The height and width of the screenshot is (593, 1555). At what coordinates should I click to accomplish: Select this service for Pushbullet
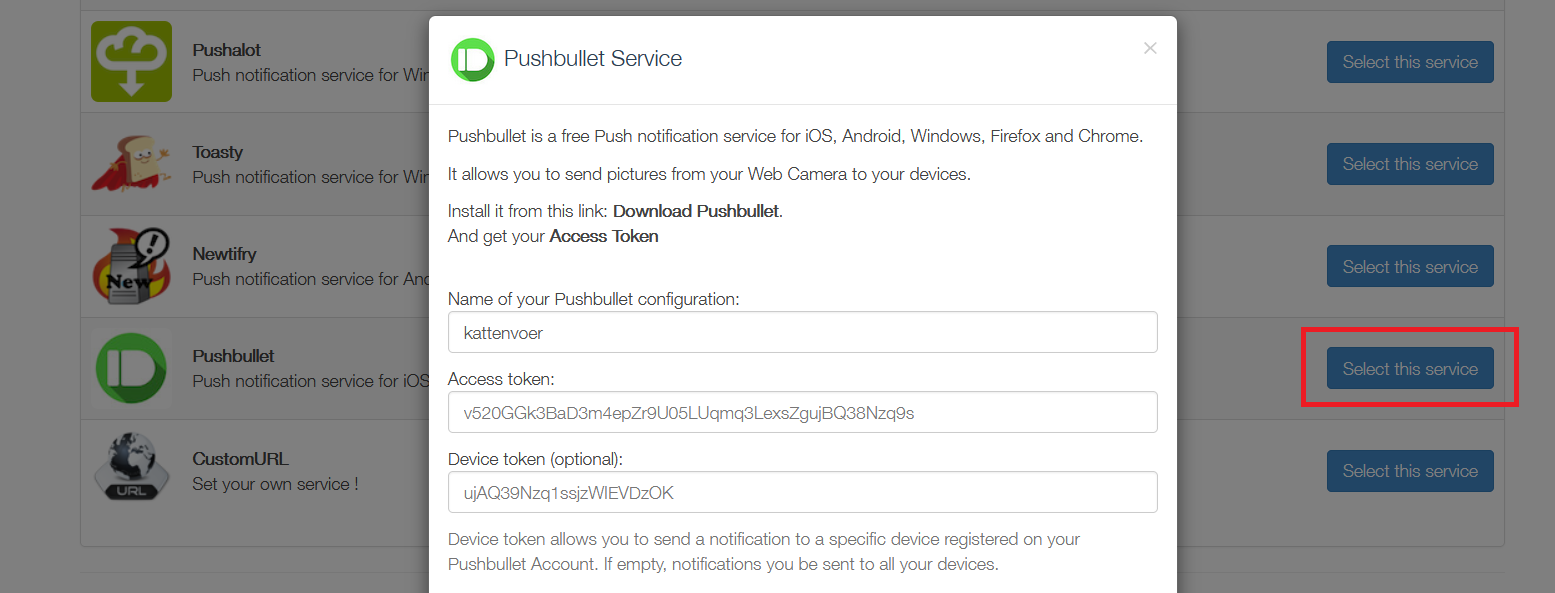tap(1410, 368)
